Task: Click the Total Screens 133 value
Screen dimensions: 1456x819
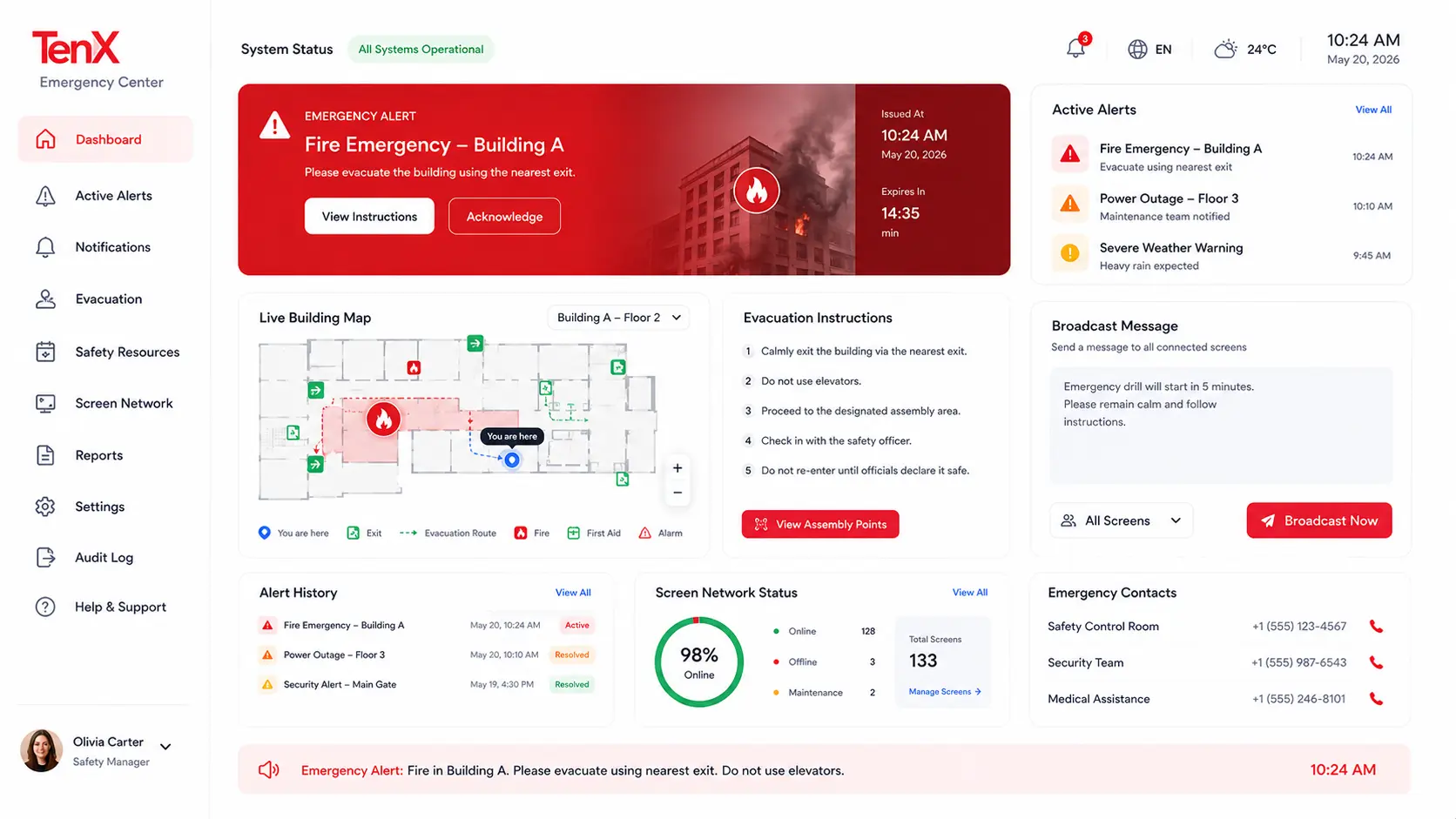Action: [923, 661]
